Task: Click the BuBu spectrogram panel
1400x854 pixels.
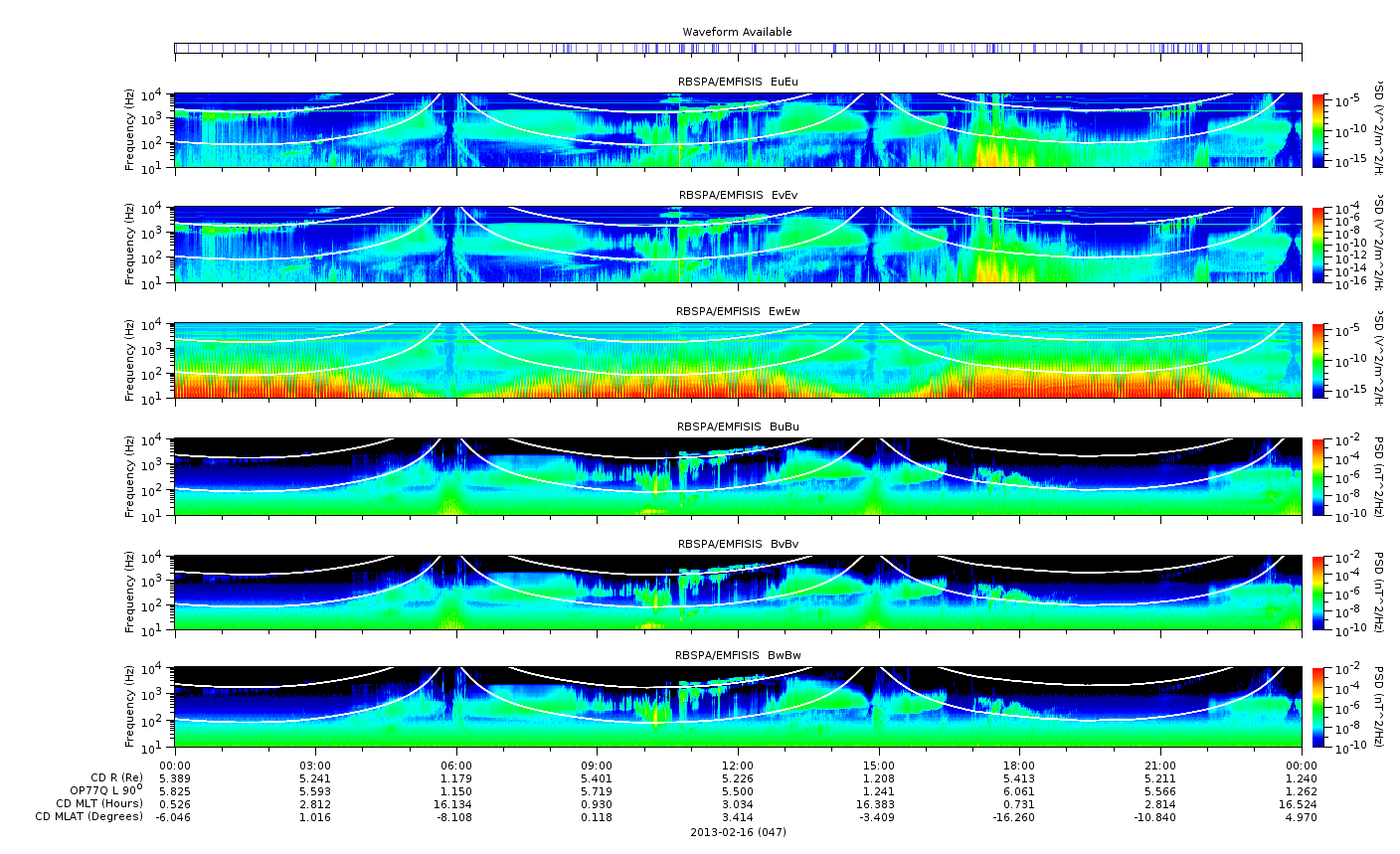Action: click(x=738, y=476)
